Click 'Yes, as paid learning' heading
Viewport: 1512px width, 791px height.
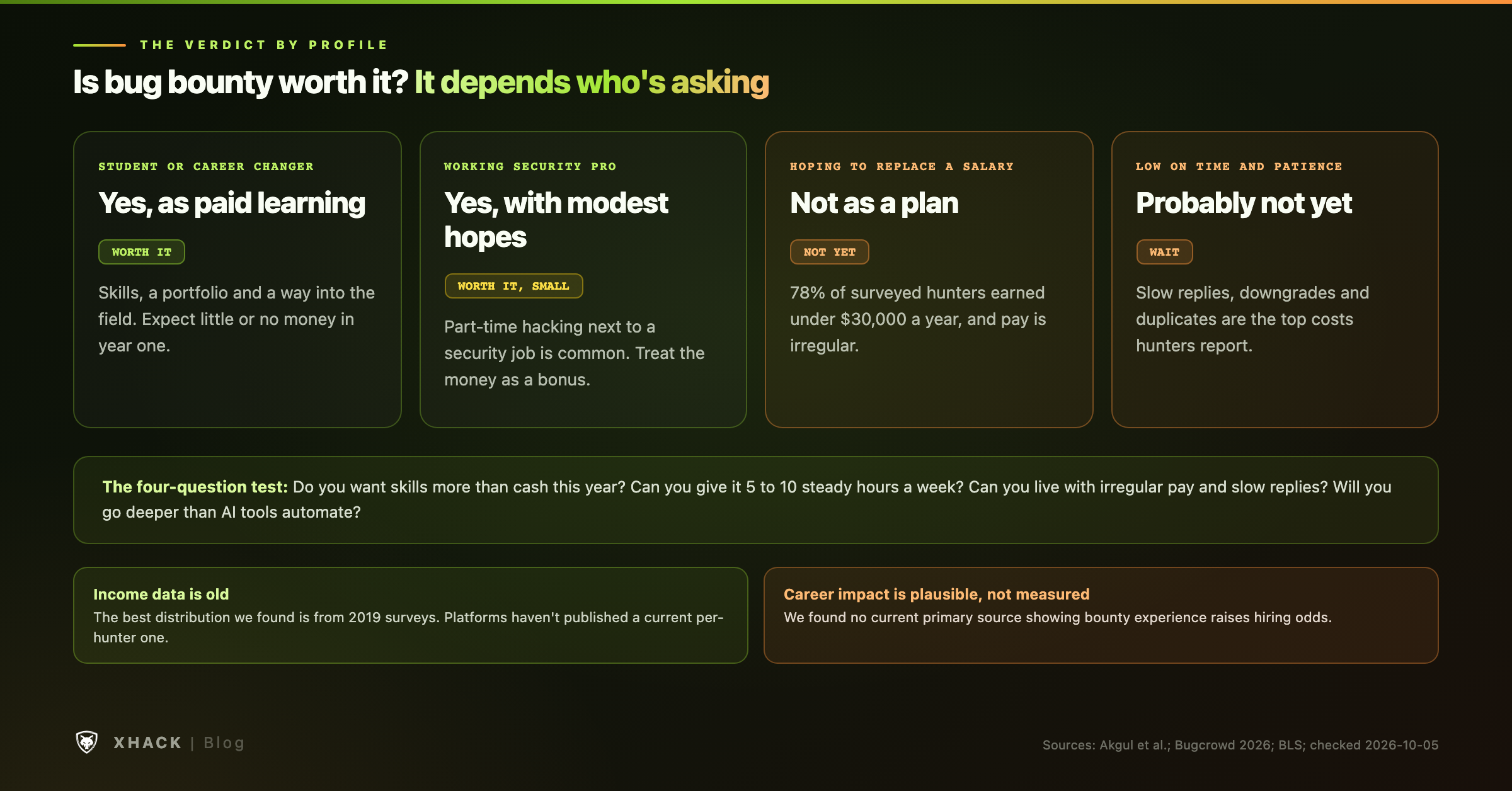[x=232, y=203]
